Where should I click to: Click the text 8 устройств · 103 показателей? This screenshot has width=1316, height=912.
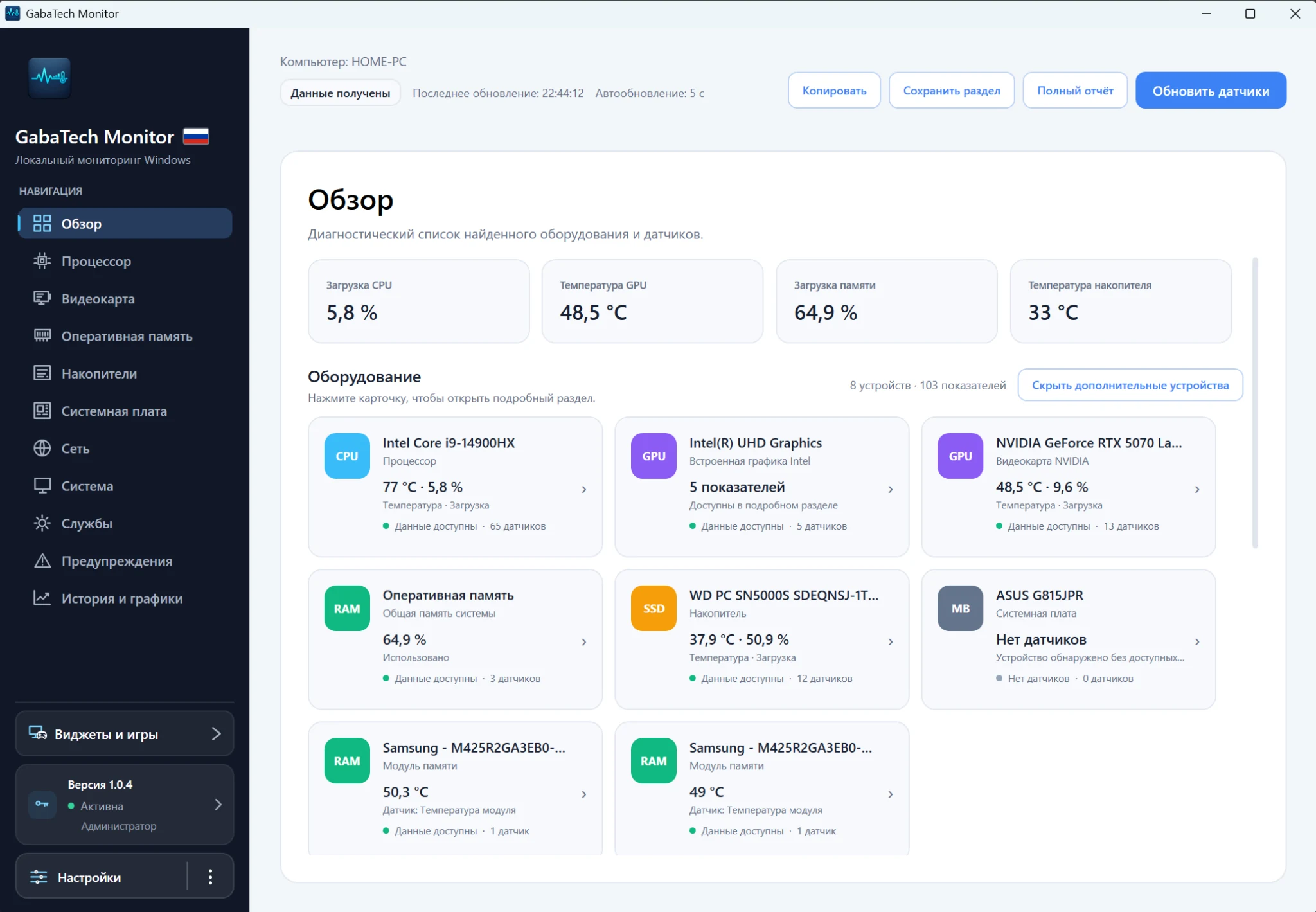coord(928,385)
